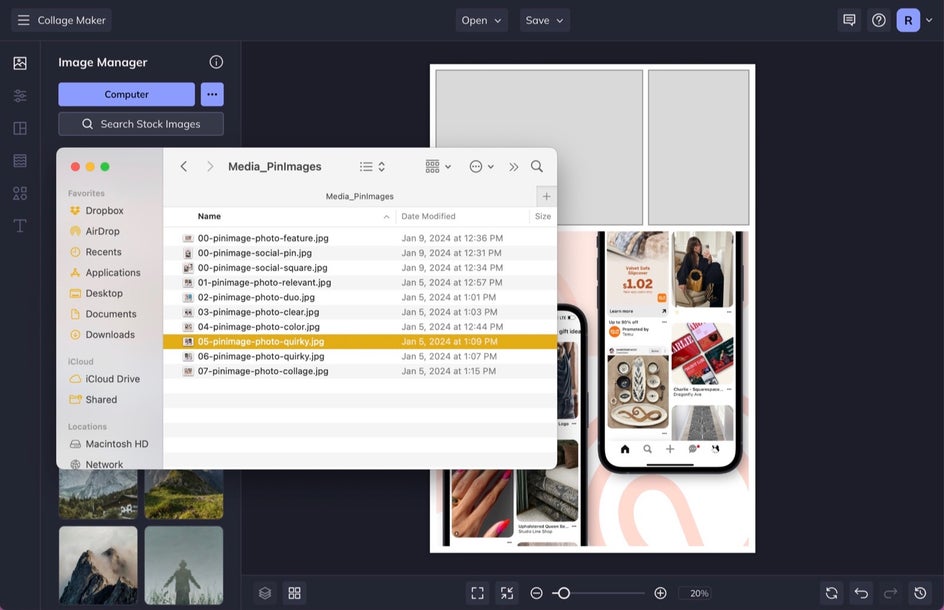Click the help question mark icon
The image size is (944, 610).
coord(879,20)
